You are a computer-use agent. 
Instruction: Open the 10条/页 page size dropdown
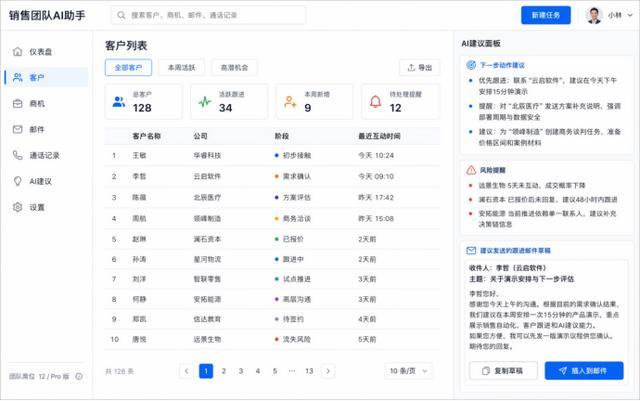(410, 371)
